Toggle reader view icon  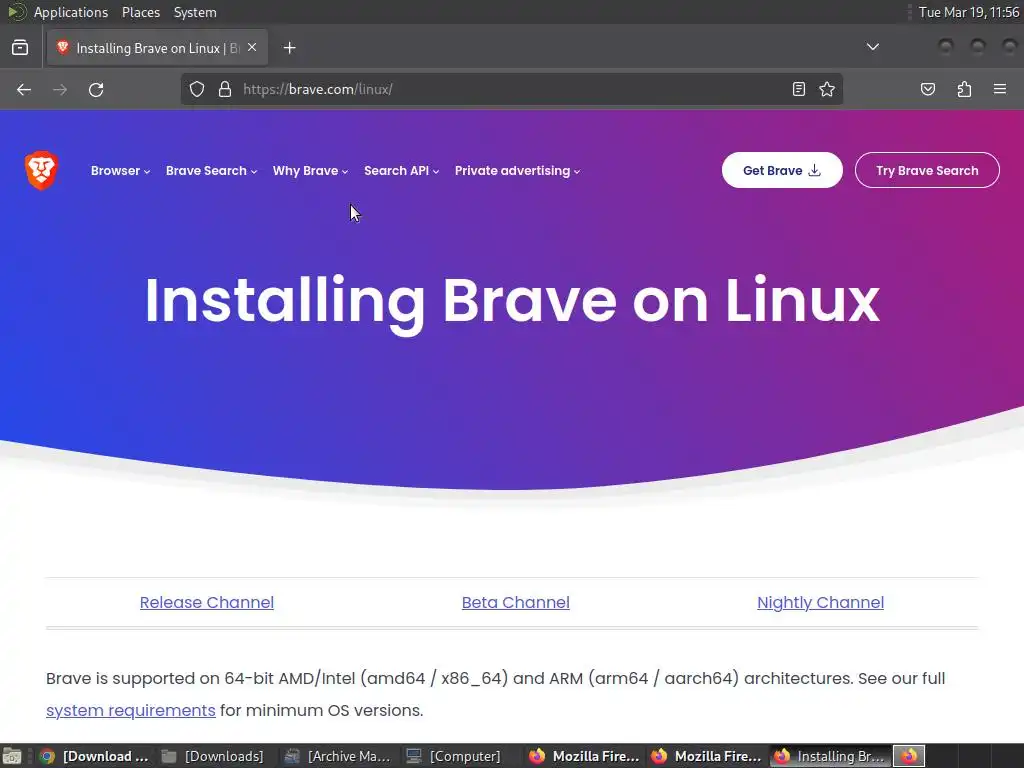(x=799, y=89)
